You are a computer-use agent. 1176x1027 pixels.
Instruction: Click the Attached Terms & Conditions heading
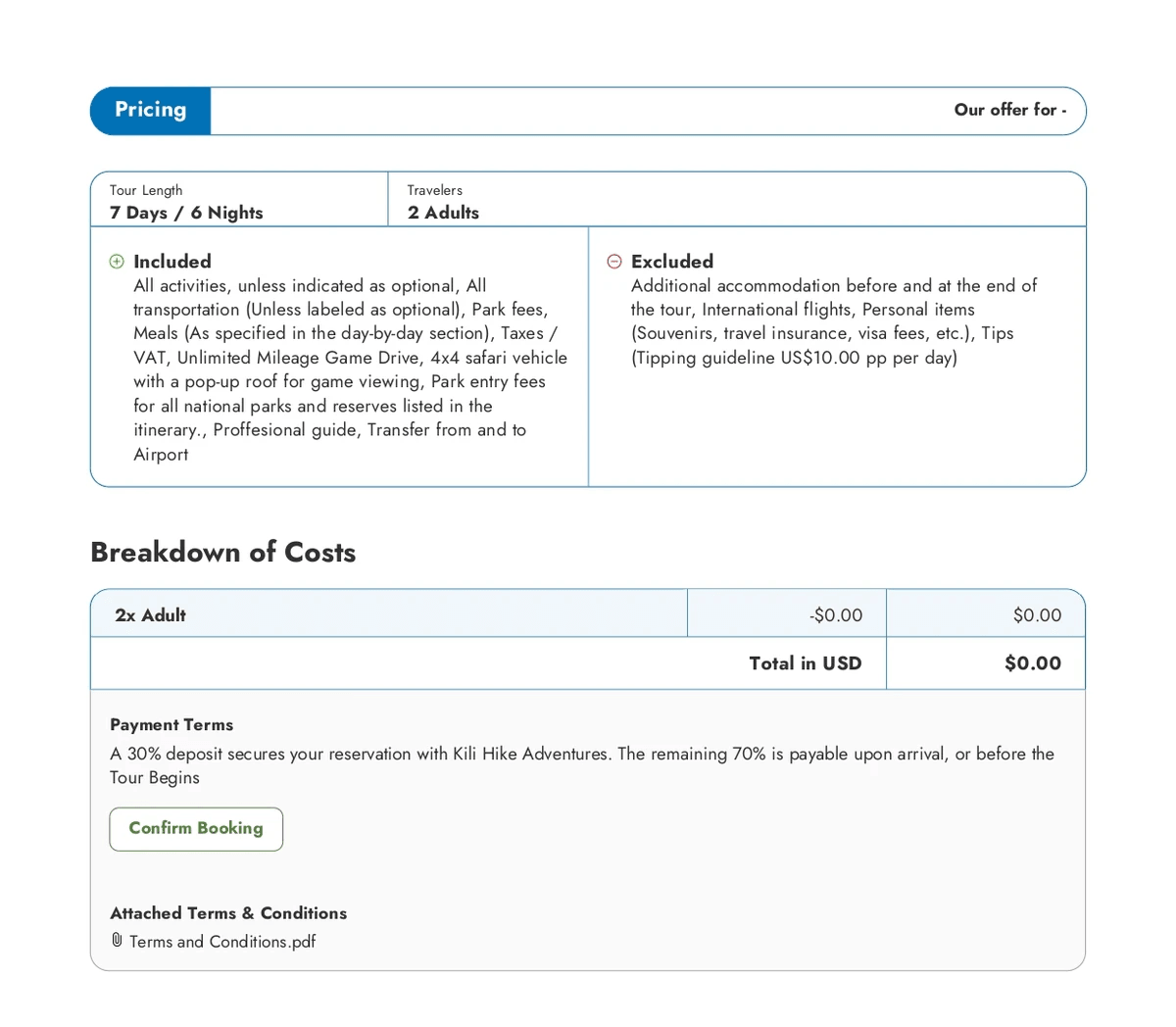(x=228, y=913)
